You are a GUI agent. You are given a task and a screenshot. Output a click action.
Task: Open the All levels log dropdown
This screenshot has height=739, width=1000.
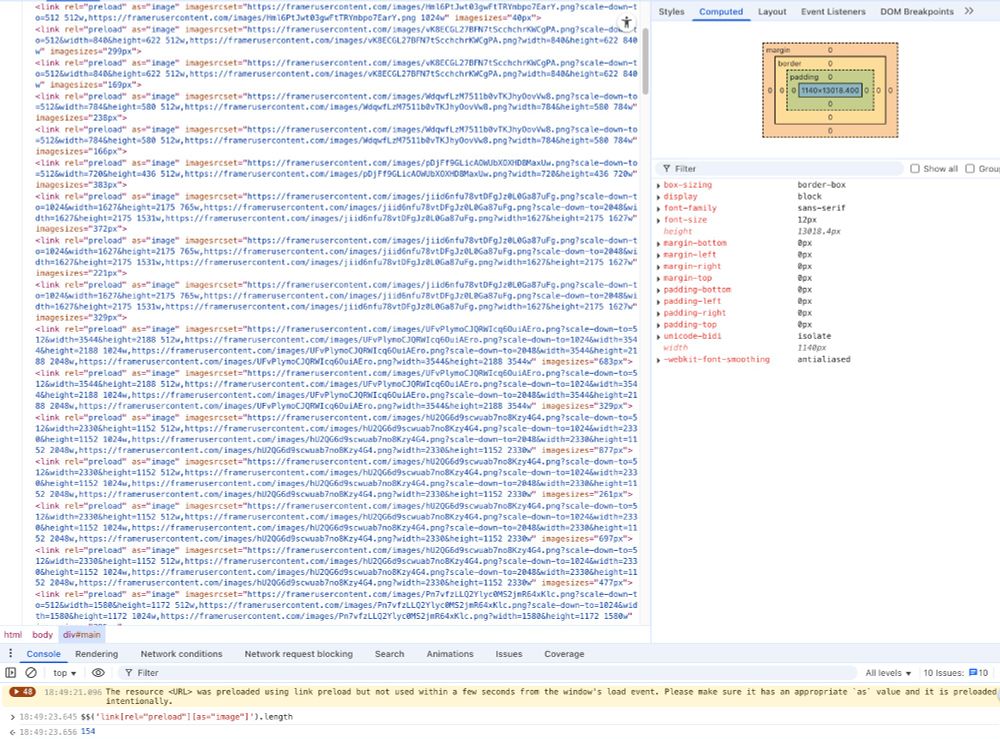pos(888,673)
